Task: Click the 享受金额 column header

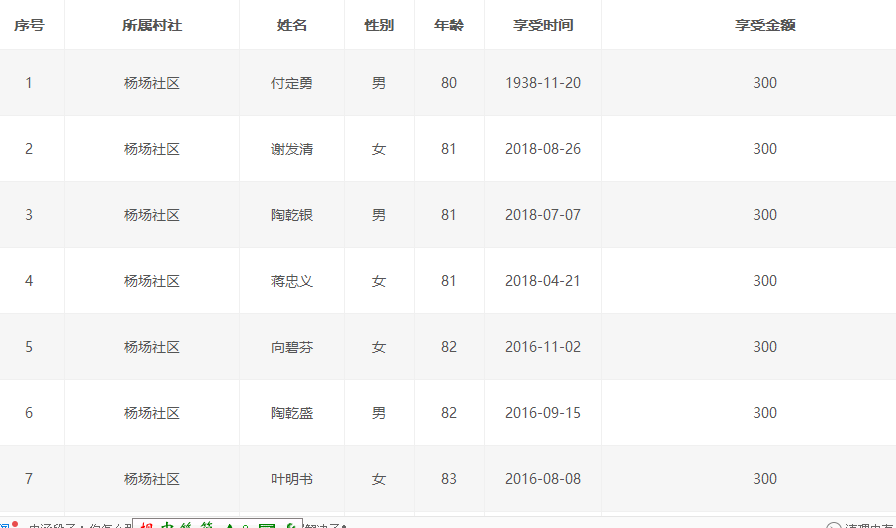Action: (x=765, y=25)
